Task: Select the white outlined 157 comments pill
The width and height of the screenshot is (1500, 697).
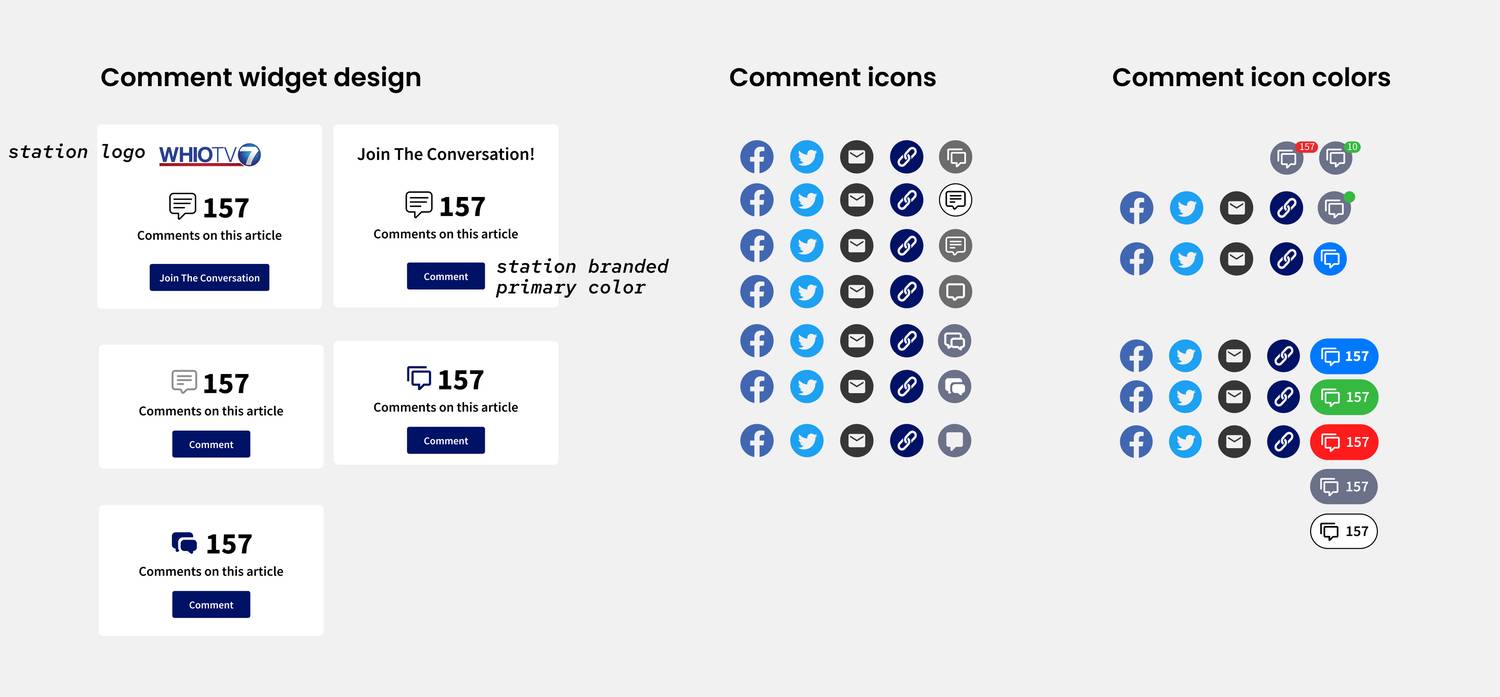Action: [1344, 531]
